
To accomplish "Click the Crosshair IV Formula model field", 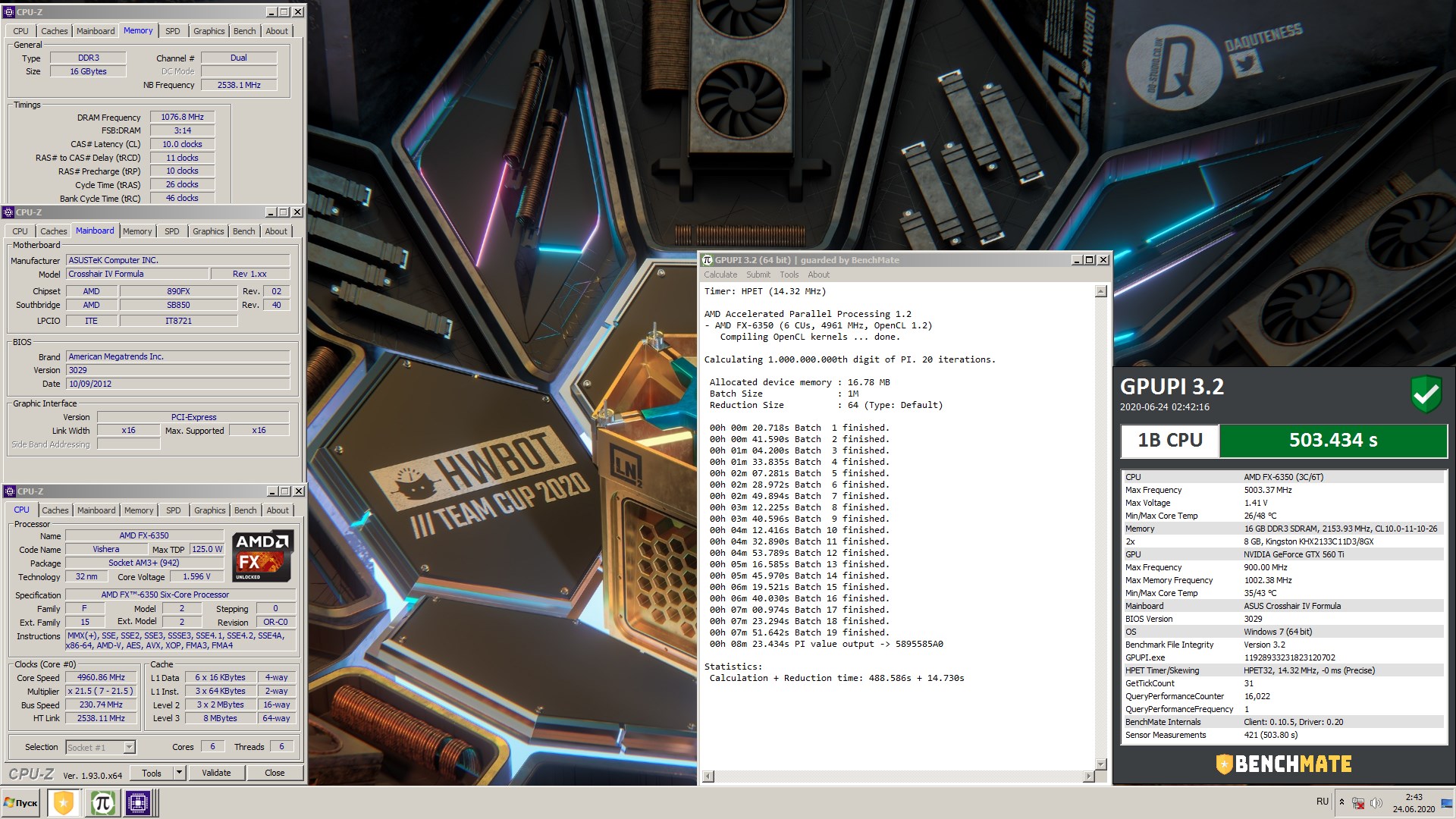I will point(137,274).
